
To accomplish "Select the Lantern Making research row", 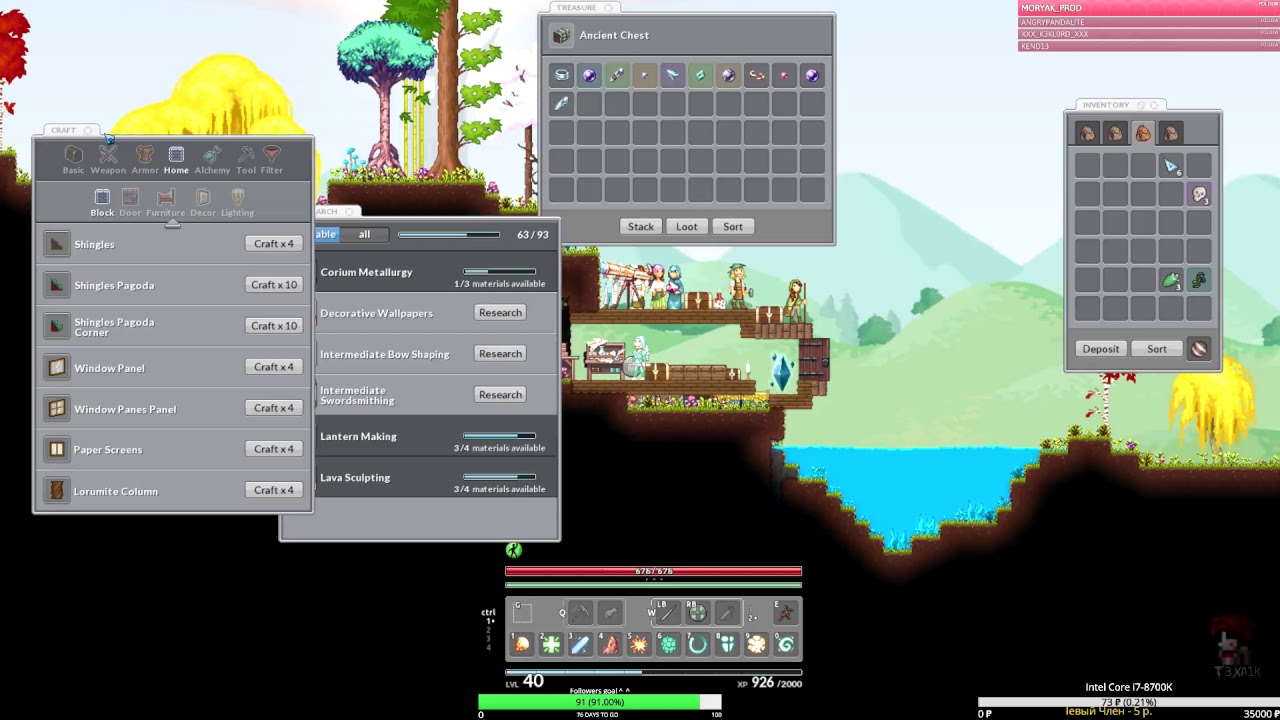I will click(436, 436).
